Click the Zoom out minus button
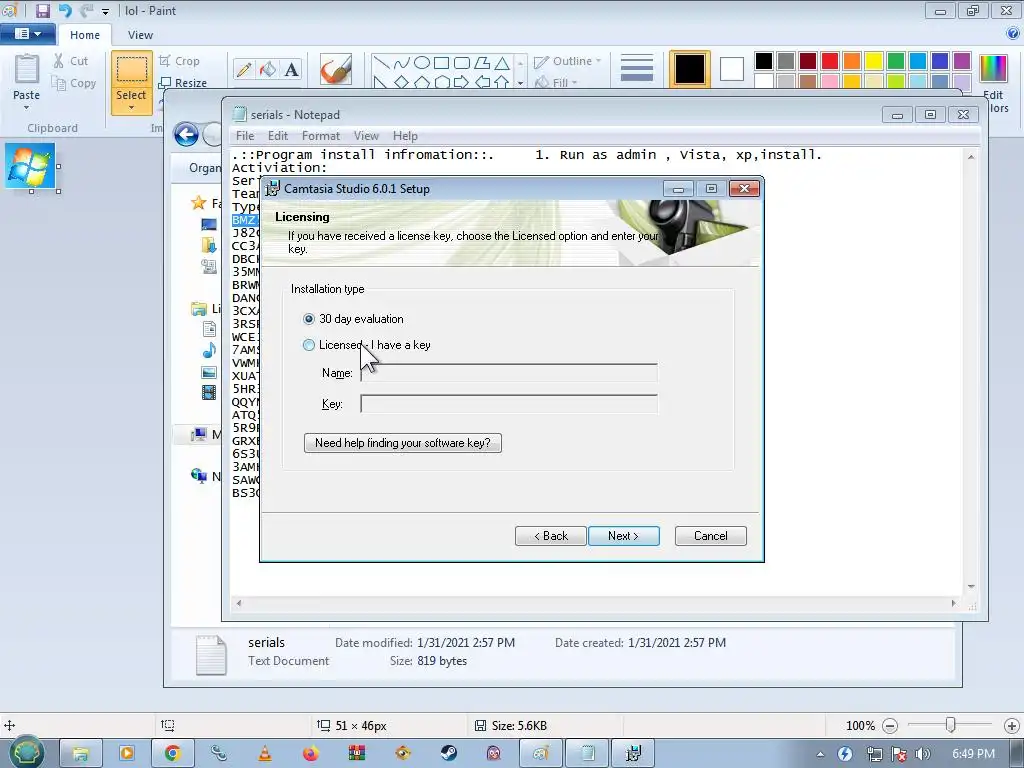The width and height of the screenshot is (1024, 768). point(889,726)
